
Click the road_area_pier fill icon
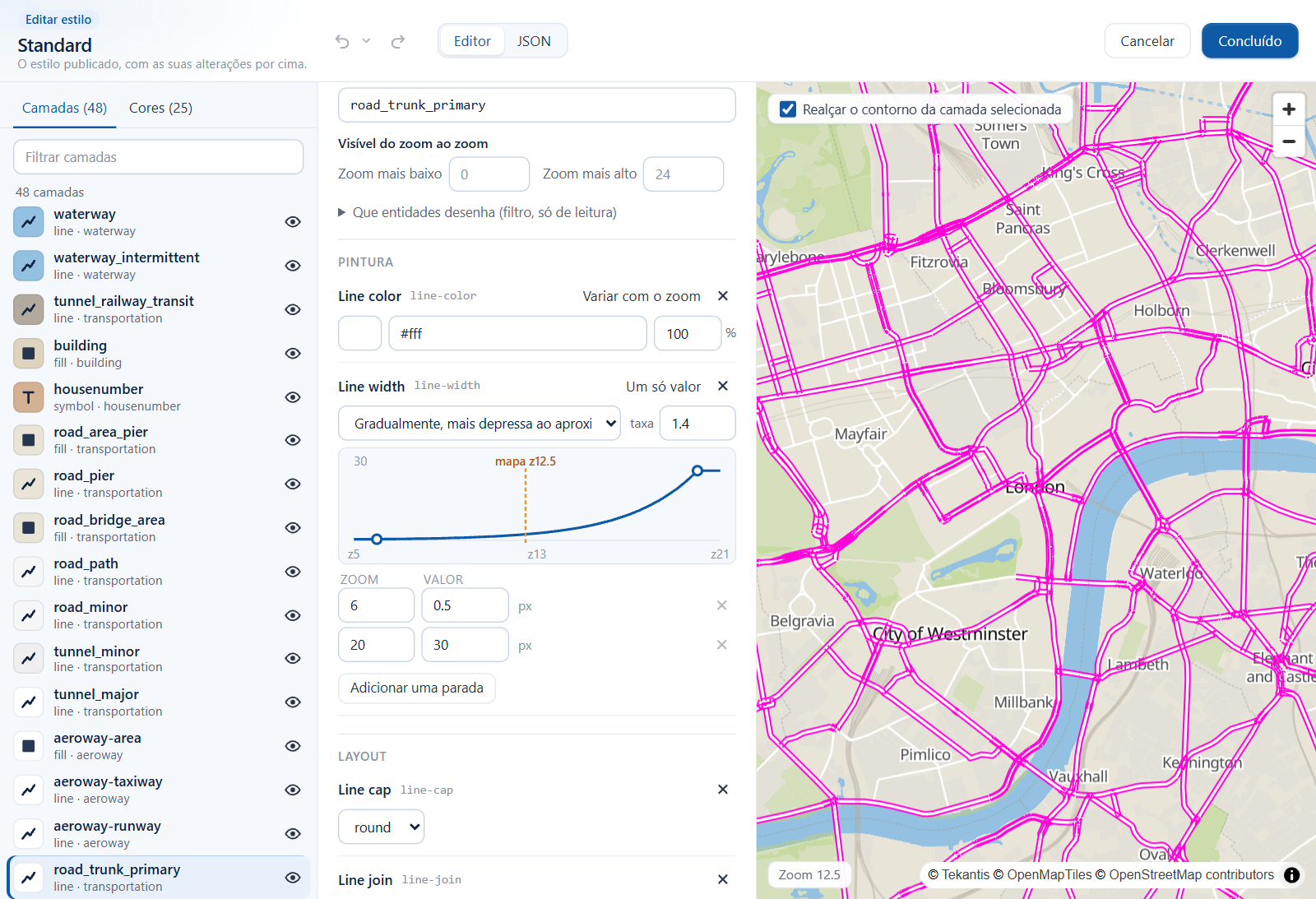(x=29, y=440)
